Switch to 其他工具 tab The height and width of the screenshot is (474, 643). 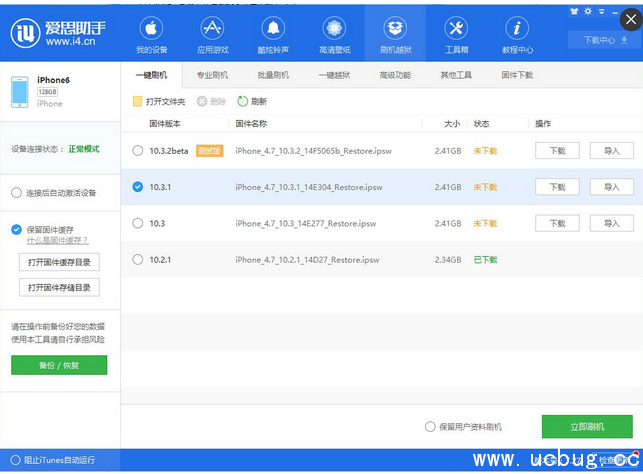[x=456, y=75]
